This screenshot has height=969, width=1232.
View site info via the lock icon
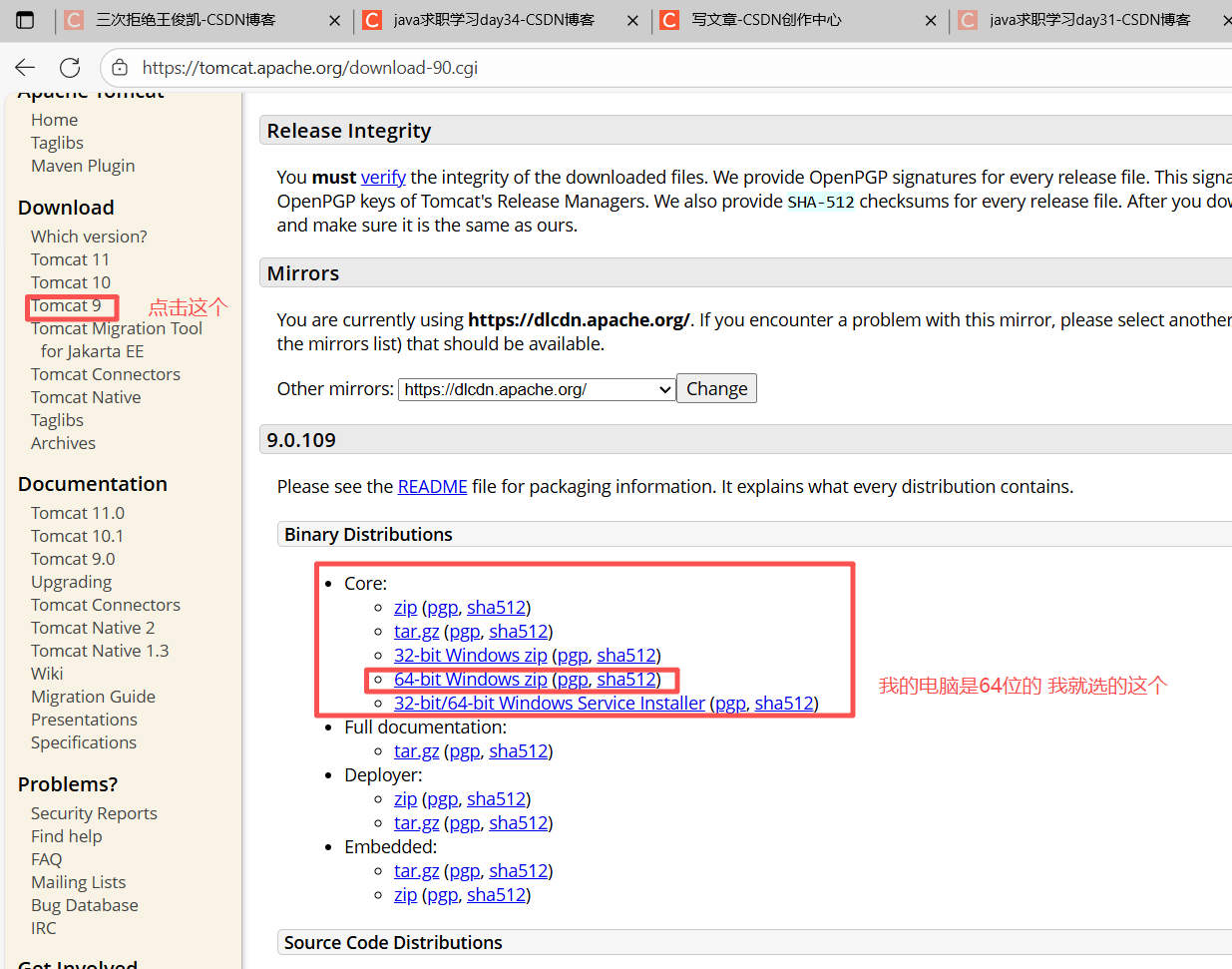(x=120, y=68)
